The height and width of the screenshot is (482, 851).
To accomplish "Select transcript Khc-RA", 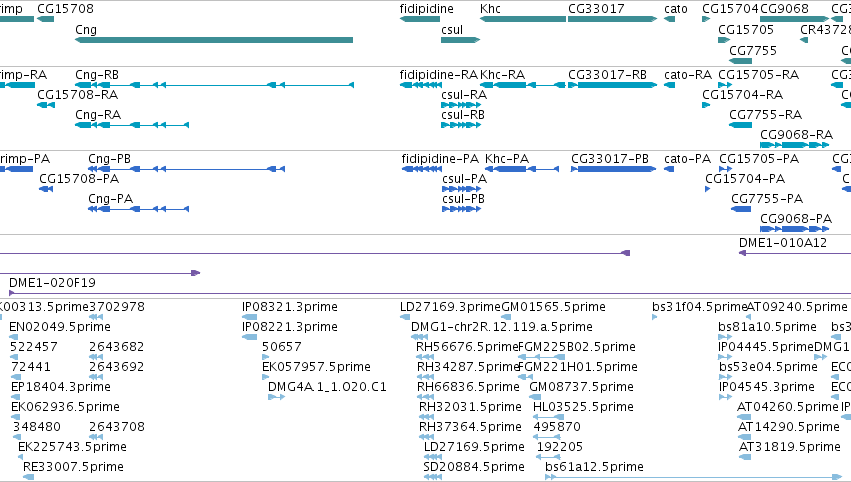I will point(522,85).
